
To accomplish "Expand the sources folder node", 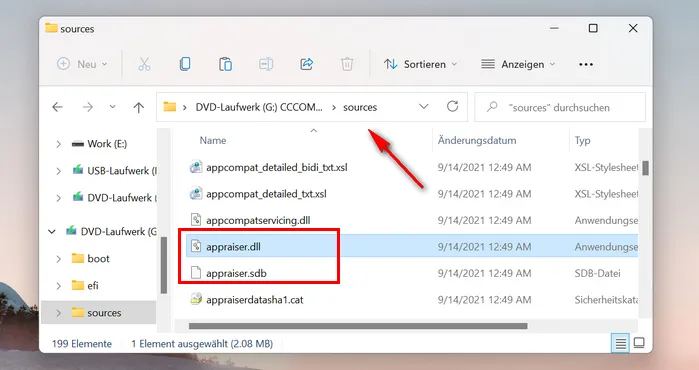I will point(58,313).
